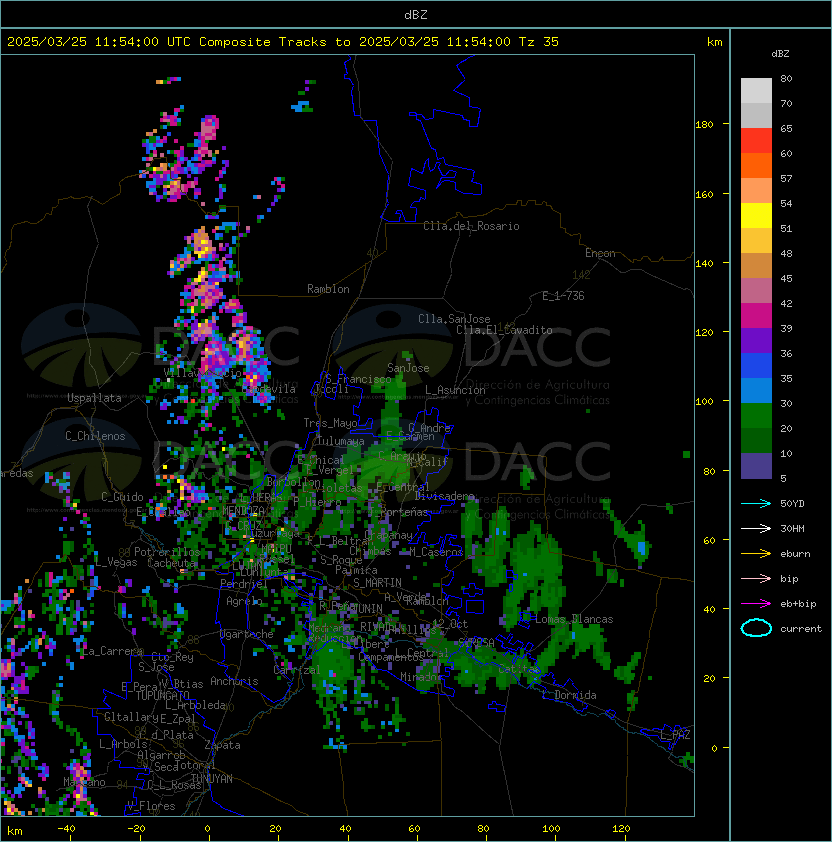Click the -40 tick on the horizontal axis
Viewport: 832px width, 842px height.
click(x=66, y=829)
